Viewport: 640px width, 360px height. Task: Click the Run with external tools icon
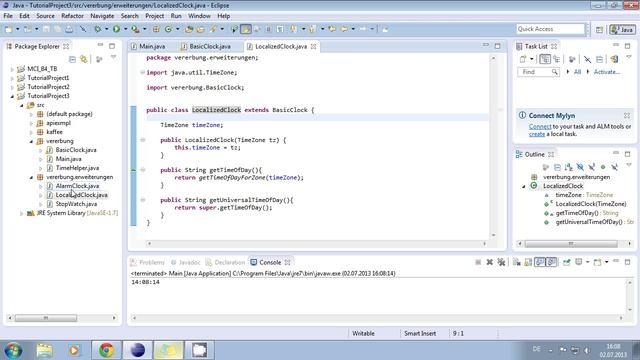pyautogui.click(x=135, y=29)
